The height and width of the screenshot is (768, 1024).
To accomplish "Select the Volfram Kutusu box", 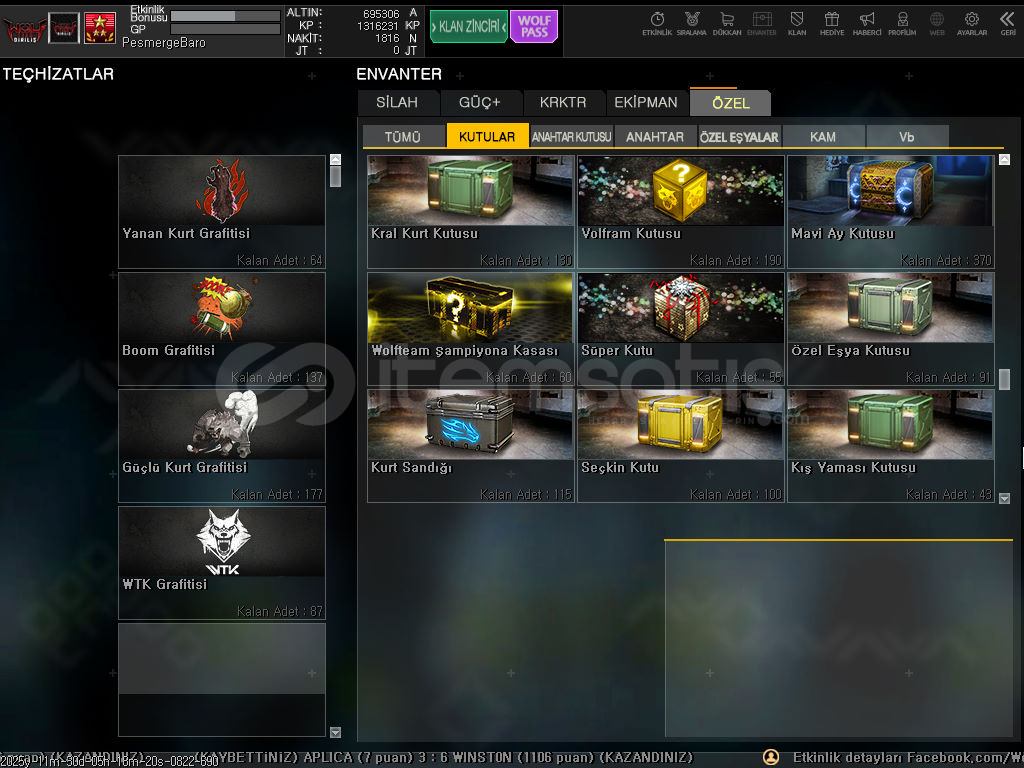I will coord(680,212).
